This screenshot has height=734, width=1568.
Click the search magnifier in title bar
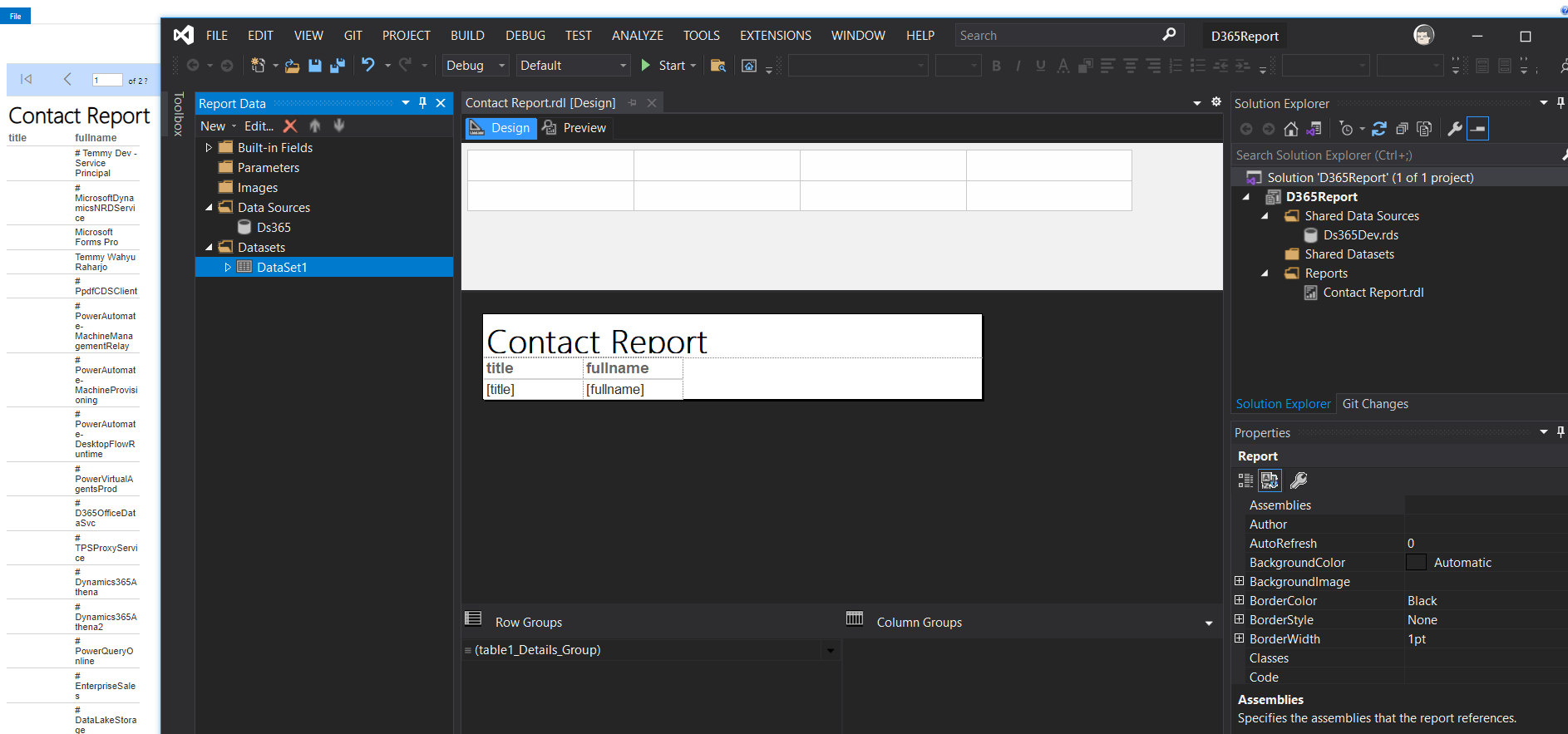(x=1169, y=35)
